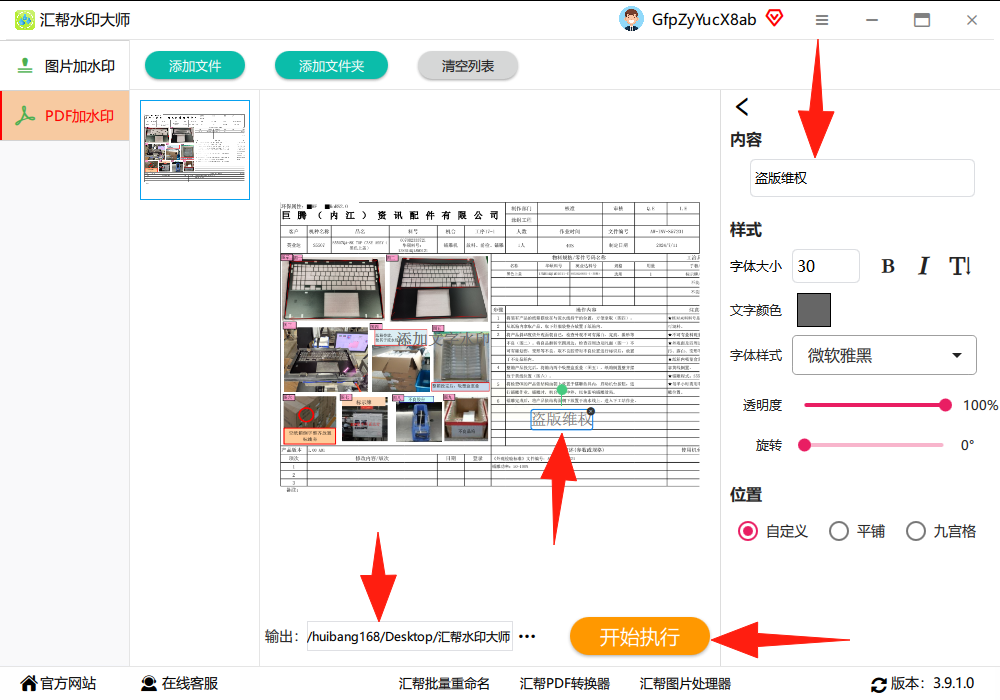This screenshot has height=700, width=1000.
Task: Click the orange 开始执行 button
Action: [x=640, y=636]
